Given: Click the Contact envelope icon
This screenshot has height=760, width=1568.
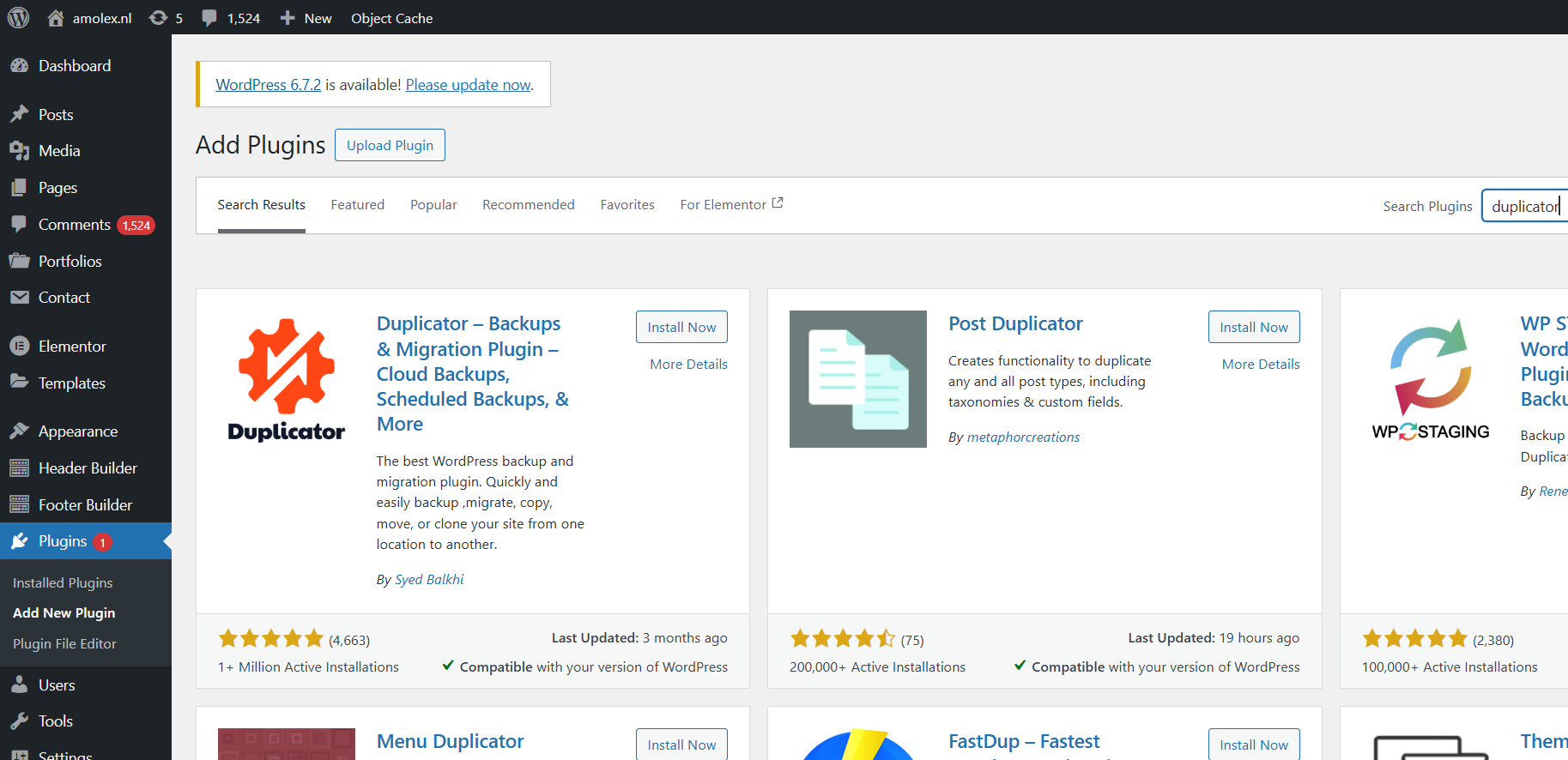Looking at the screenshot, I should pos(19,298).
